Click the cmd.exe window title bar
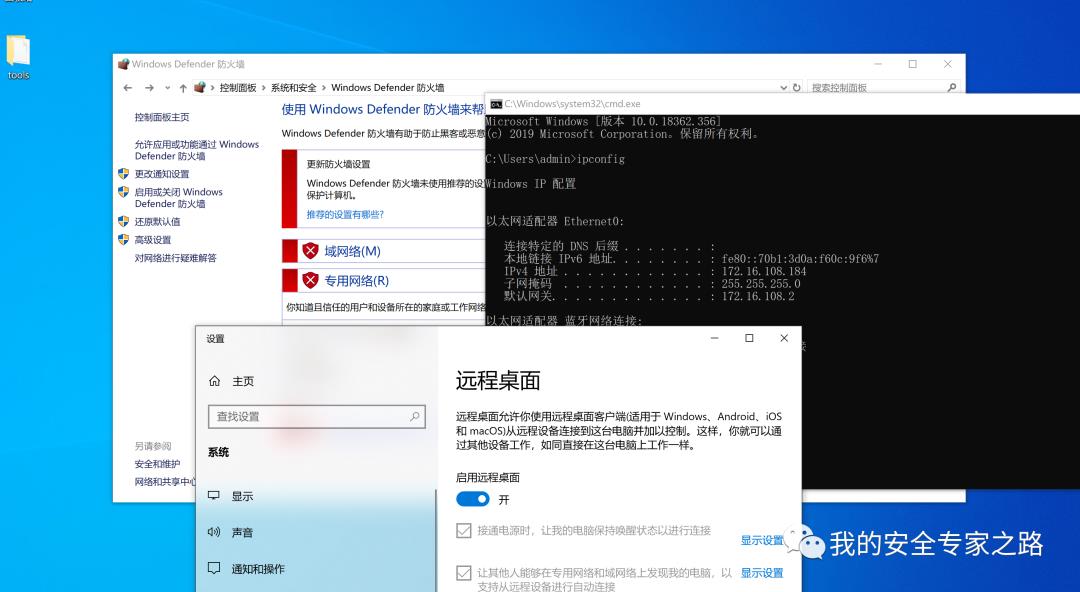 (782, 104)
